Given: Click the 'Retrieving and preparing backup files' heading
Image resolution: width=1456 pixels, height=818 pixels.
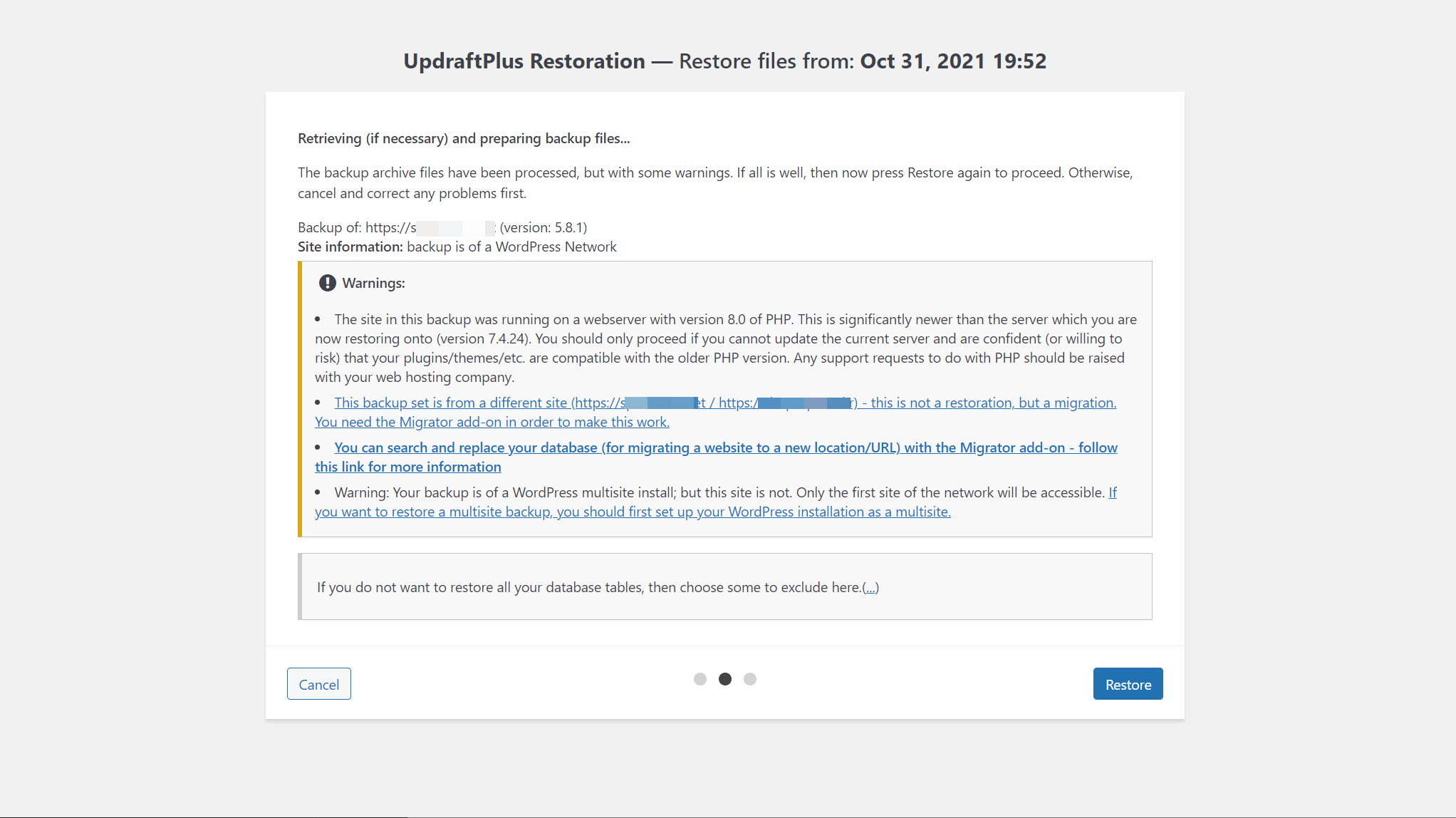Looking at the screenshot, I should [464, 138].
